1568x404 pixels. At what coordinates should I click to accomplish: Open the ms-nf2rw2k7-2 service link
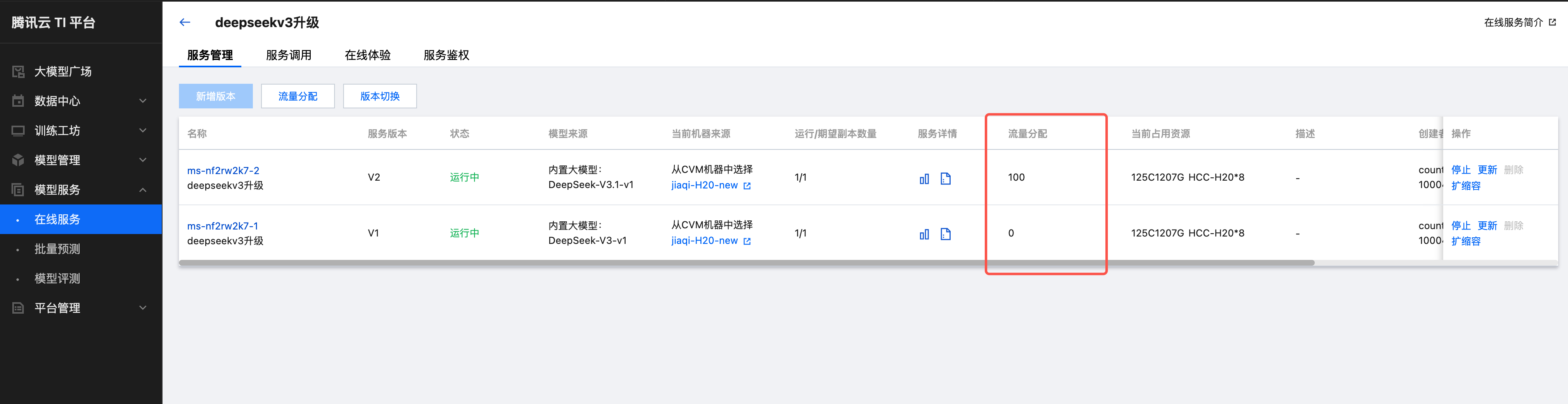point(223,170)
